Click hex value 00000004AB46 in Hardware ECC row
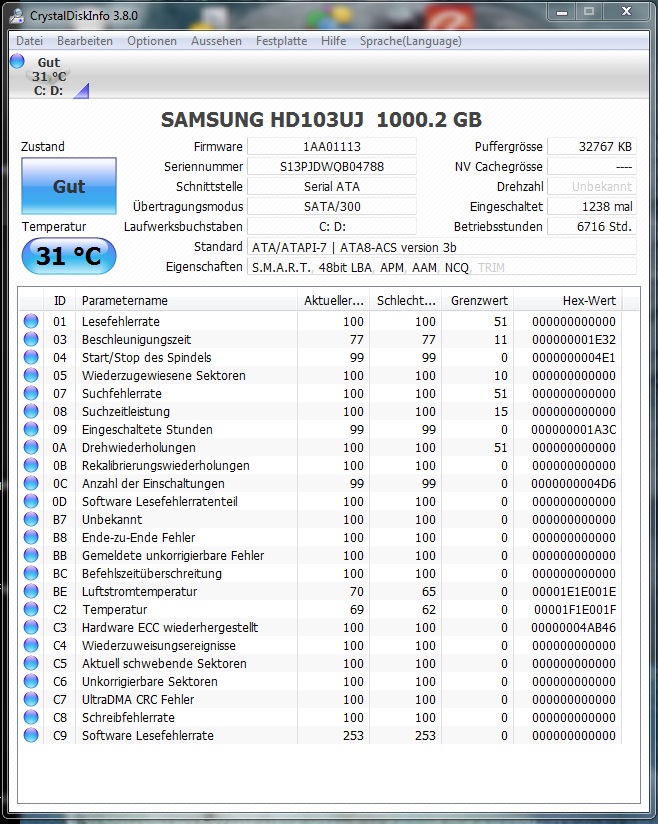 [573, 627]
